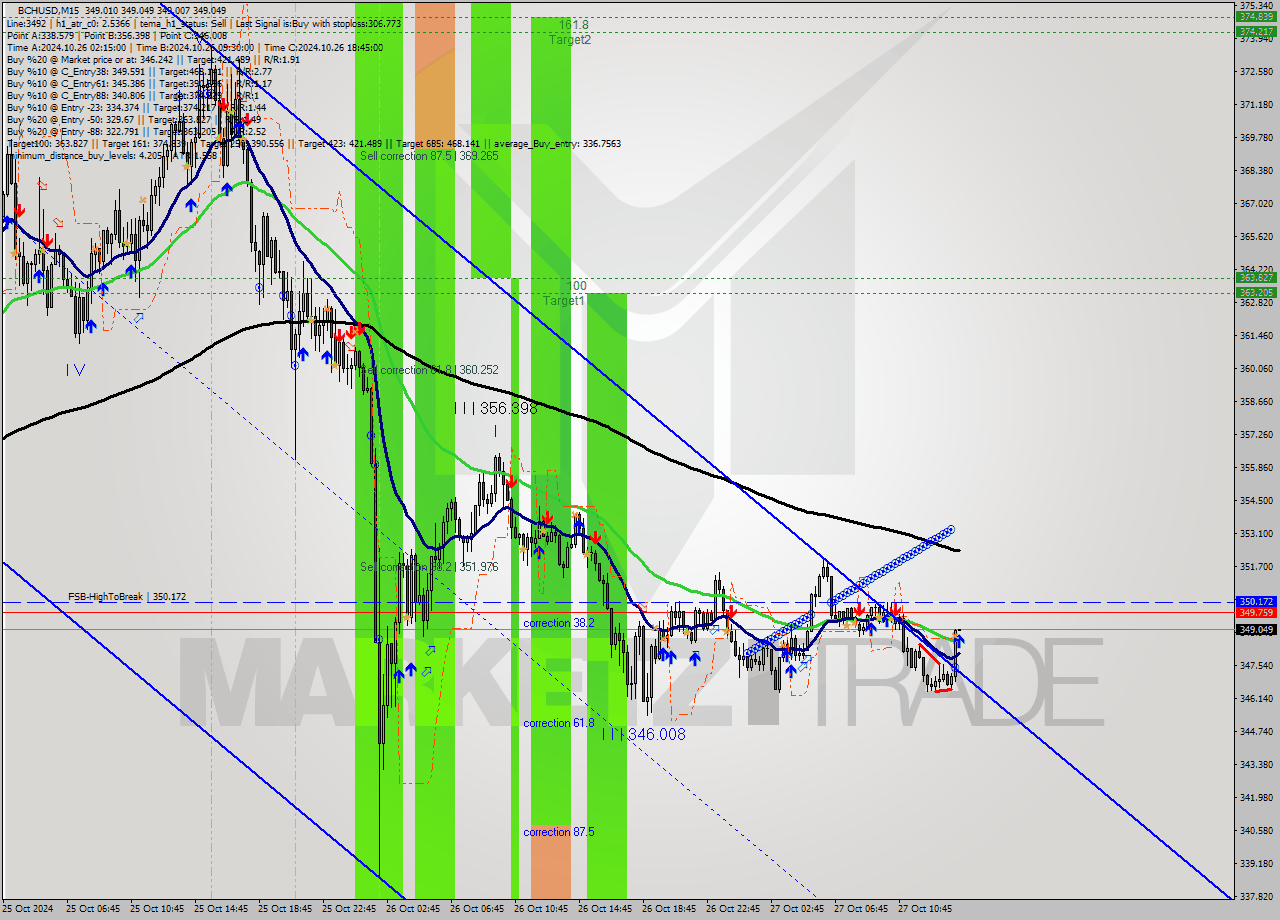Click the Target2 label
This screenshot has width=1280, height=920.
(x=569, y=40)
